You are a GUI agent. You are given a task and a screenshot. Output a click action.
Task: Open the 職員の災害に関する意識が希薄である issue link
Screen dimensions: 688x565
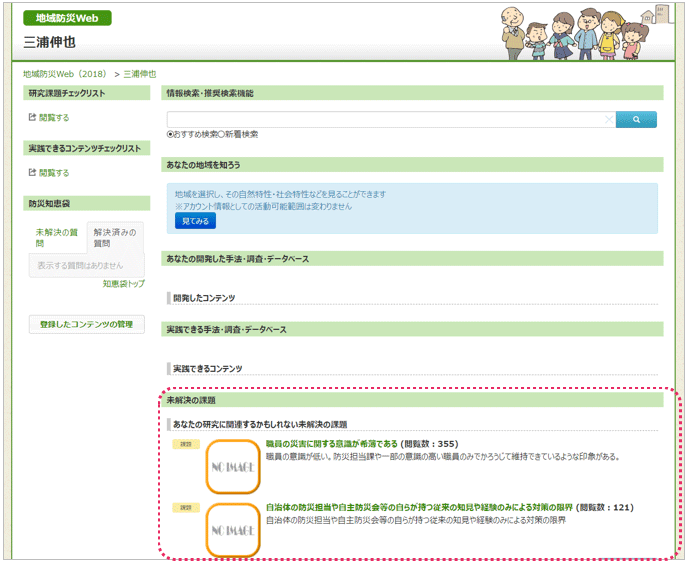click(x=331, y=443)
